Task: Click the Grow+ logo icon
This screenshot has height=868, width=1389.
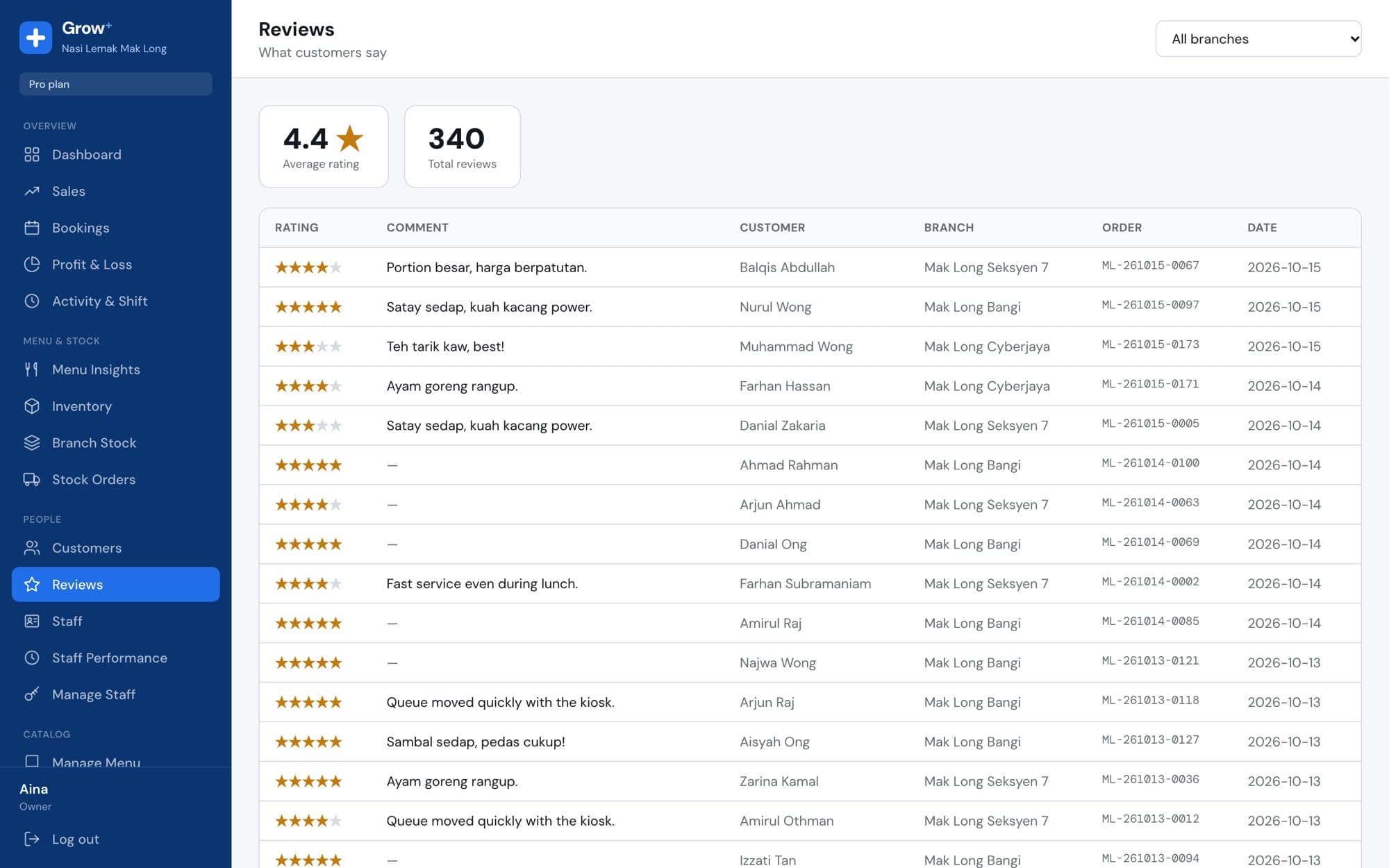Action: [x=35, y=37]
